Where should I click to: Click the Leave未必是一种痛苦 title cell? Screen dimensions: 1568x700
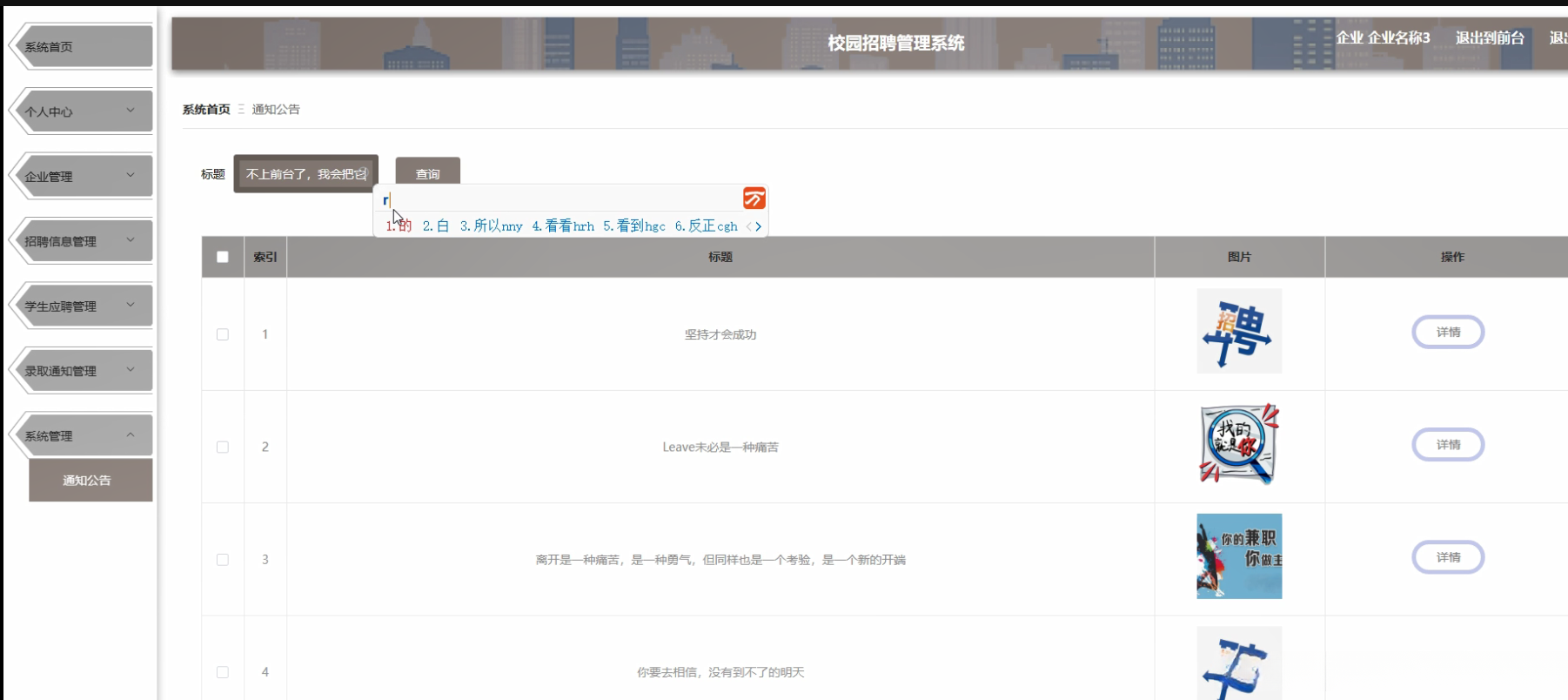click(x=720, y=448)
